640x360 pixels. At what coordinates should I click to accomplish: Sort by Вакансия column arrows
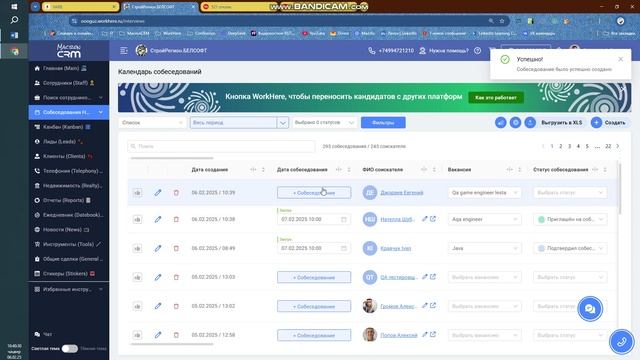pyautogui.click(x=520, y=170)
